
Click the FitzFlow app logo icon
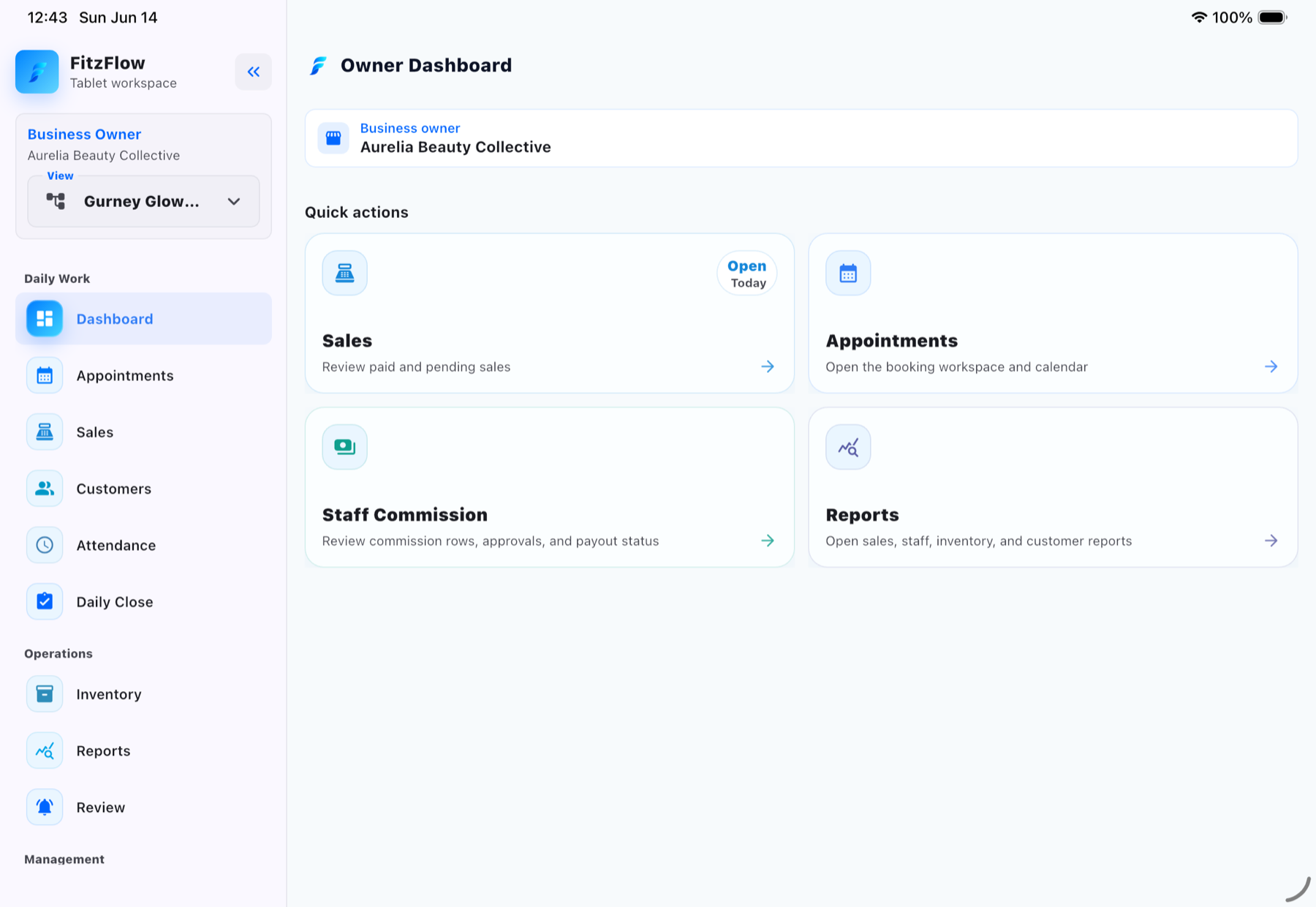pos(37,72)
